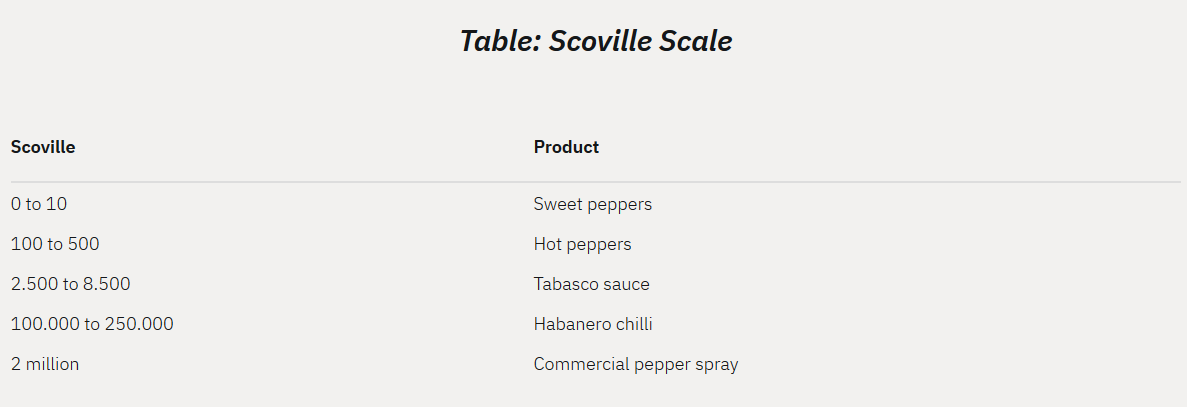
Task: Click the Scoville column header
Action: click(43, 147)
